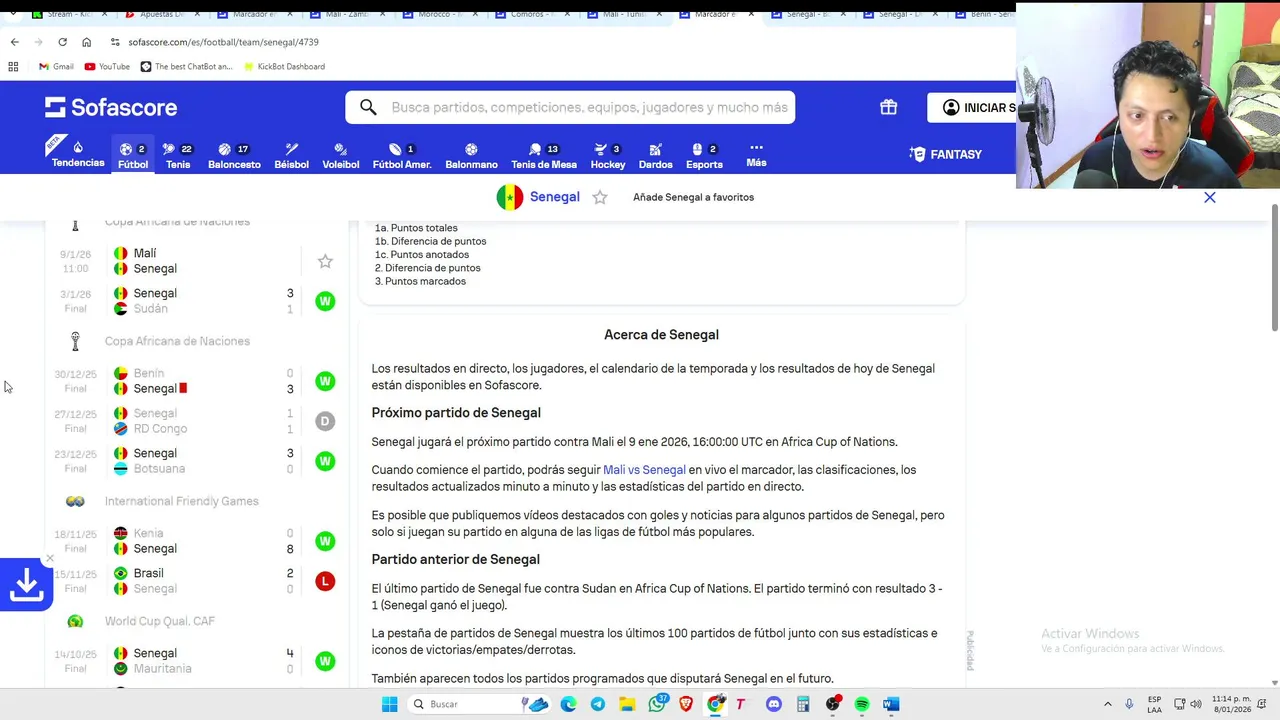This screenshot has width=1280, height=720.
Task: Open the tab search dropdown arrow
Action: coord(11,14)
